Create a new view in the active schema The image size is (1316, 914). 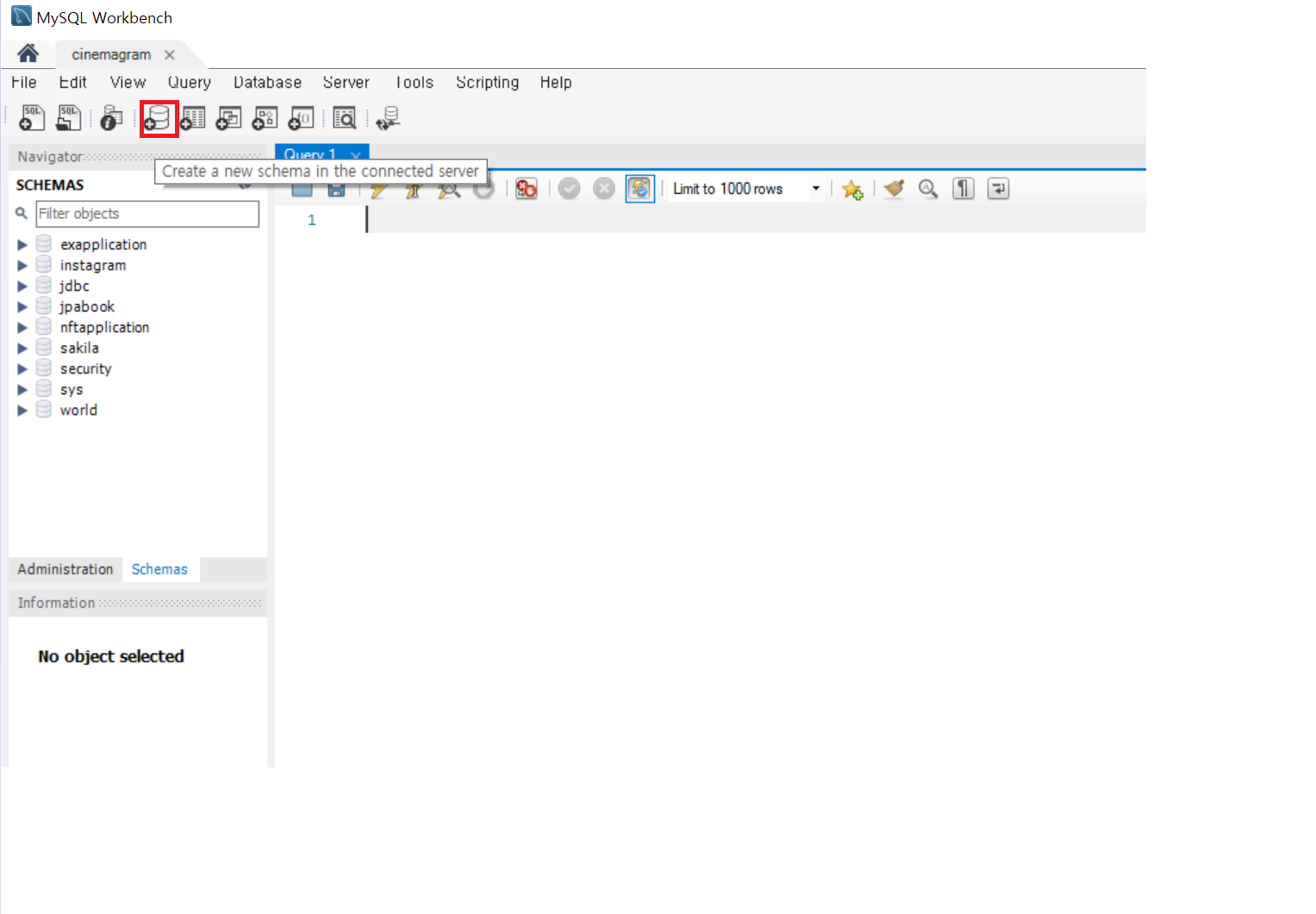(229, 118)
